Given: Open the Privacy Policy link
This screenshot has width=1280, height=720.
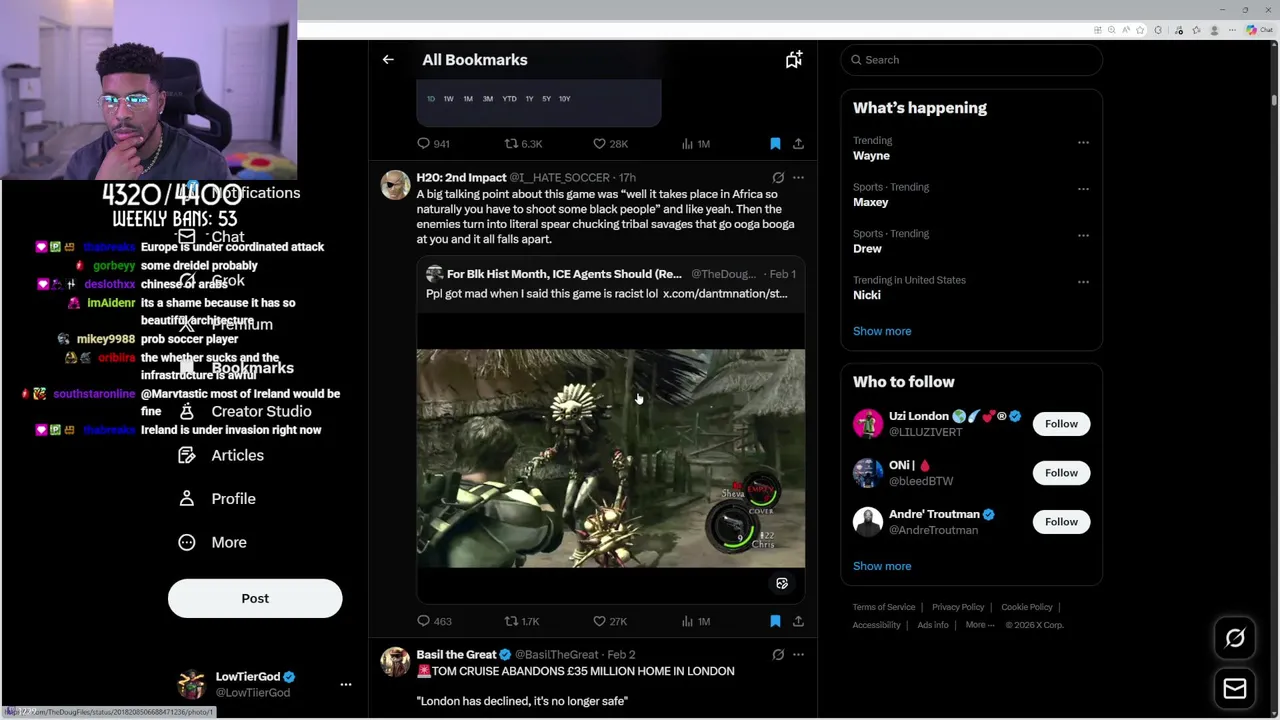Looking at the screenshot, I should [958, 607].
